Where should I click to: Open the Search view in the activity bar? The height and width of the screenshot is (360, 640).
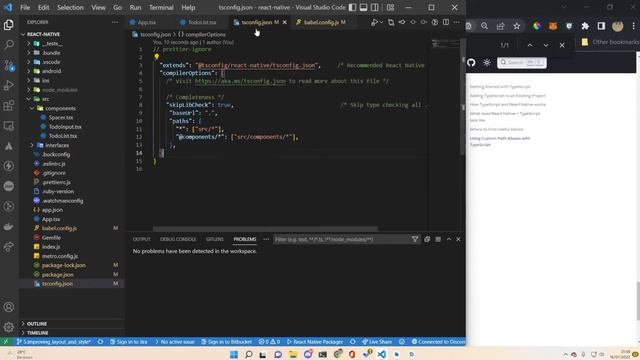[9, 45]
